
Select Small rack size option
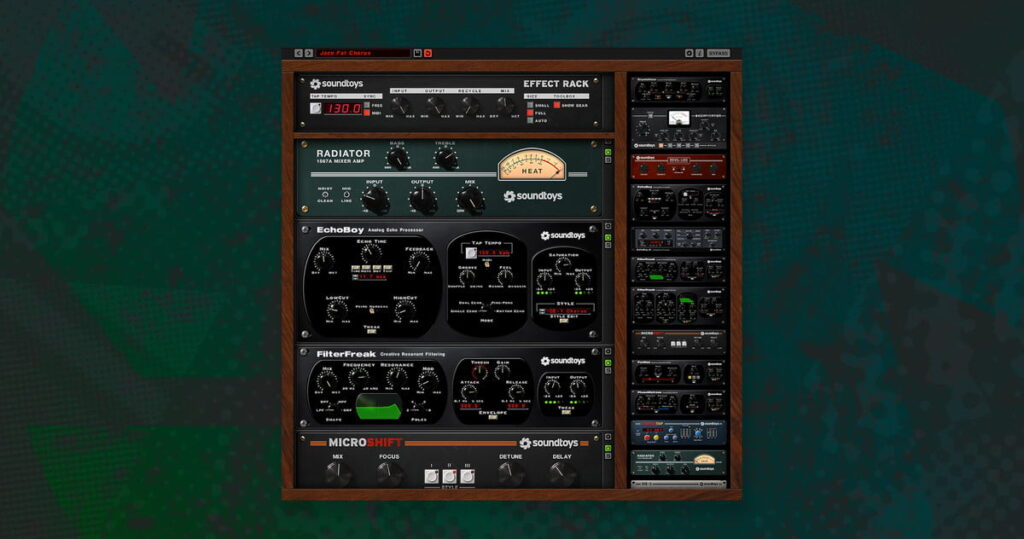[x=530, y=105]
